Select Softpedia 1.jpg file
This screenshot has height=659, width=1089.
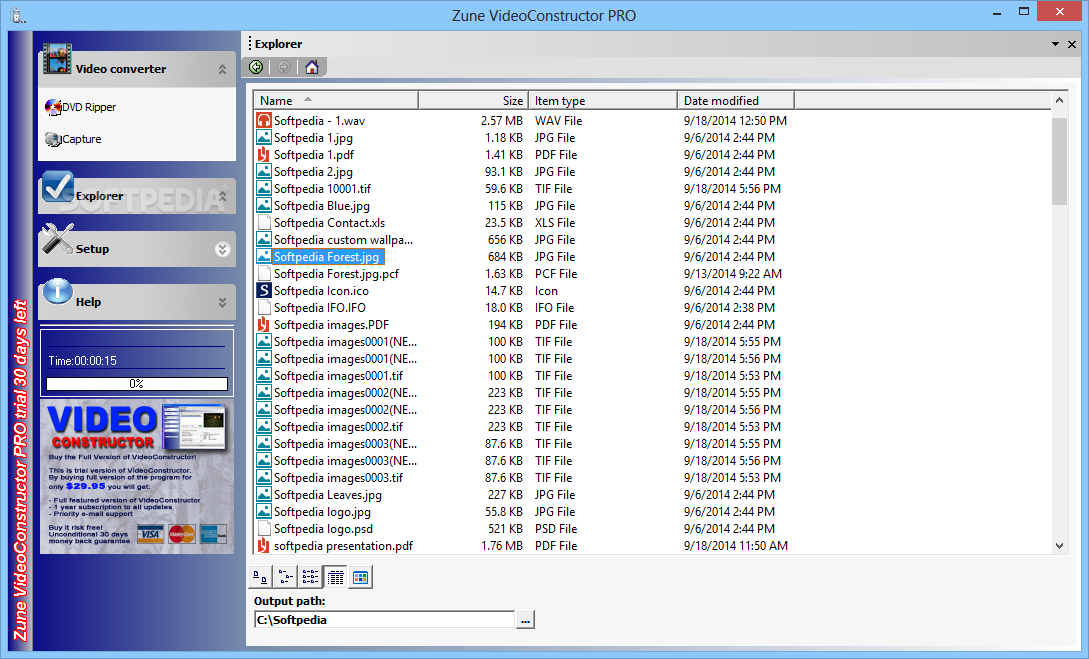click(313, 137)
